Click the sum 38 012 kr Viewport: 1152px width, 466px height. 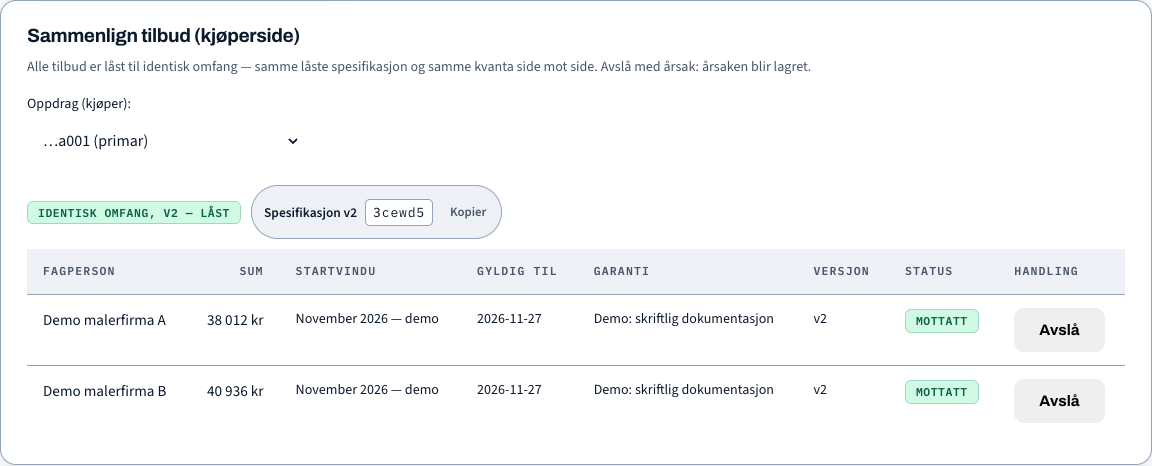tap(235, 320)
